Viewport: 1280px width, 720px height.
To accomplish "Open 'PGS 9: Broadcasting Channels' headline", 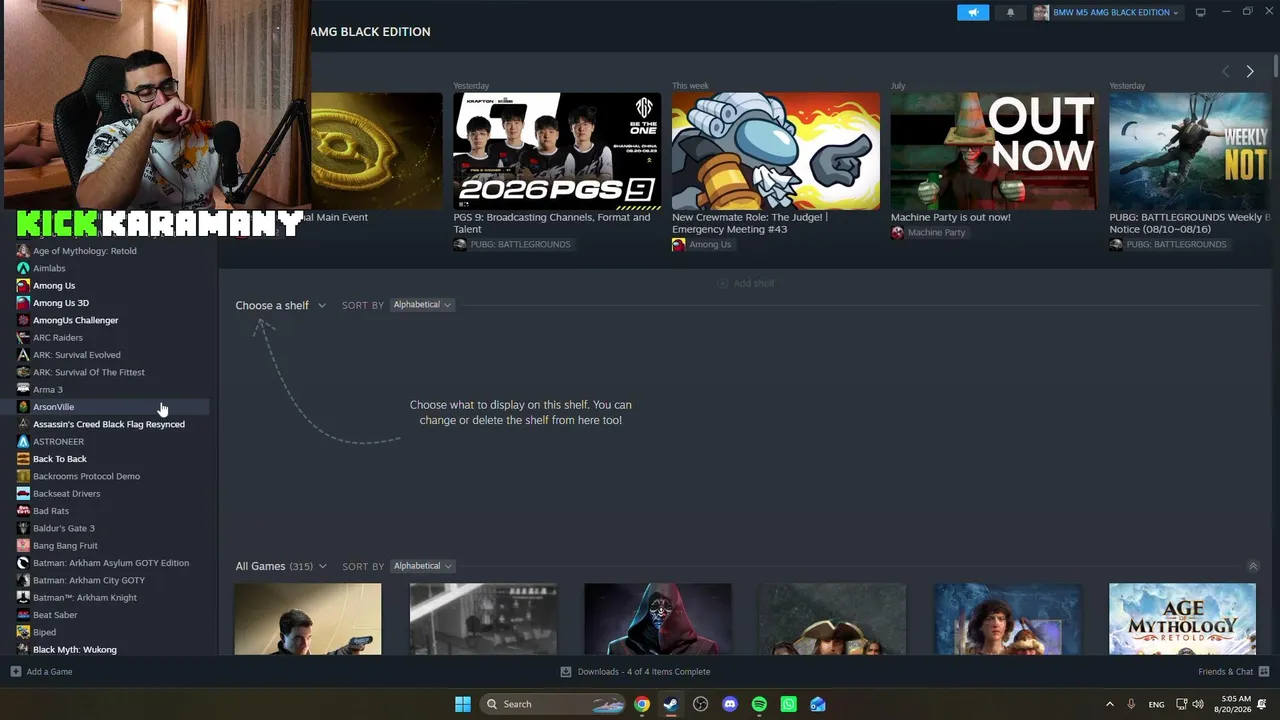I will tap(552, 223).
